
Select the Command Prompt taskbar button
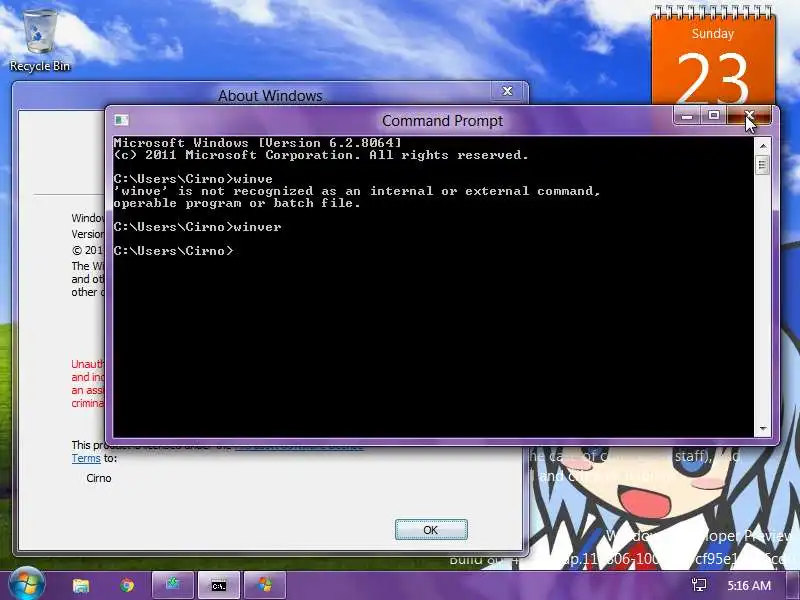218,585
